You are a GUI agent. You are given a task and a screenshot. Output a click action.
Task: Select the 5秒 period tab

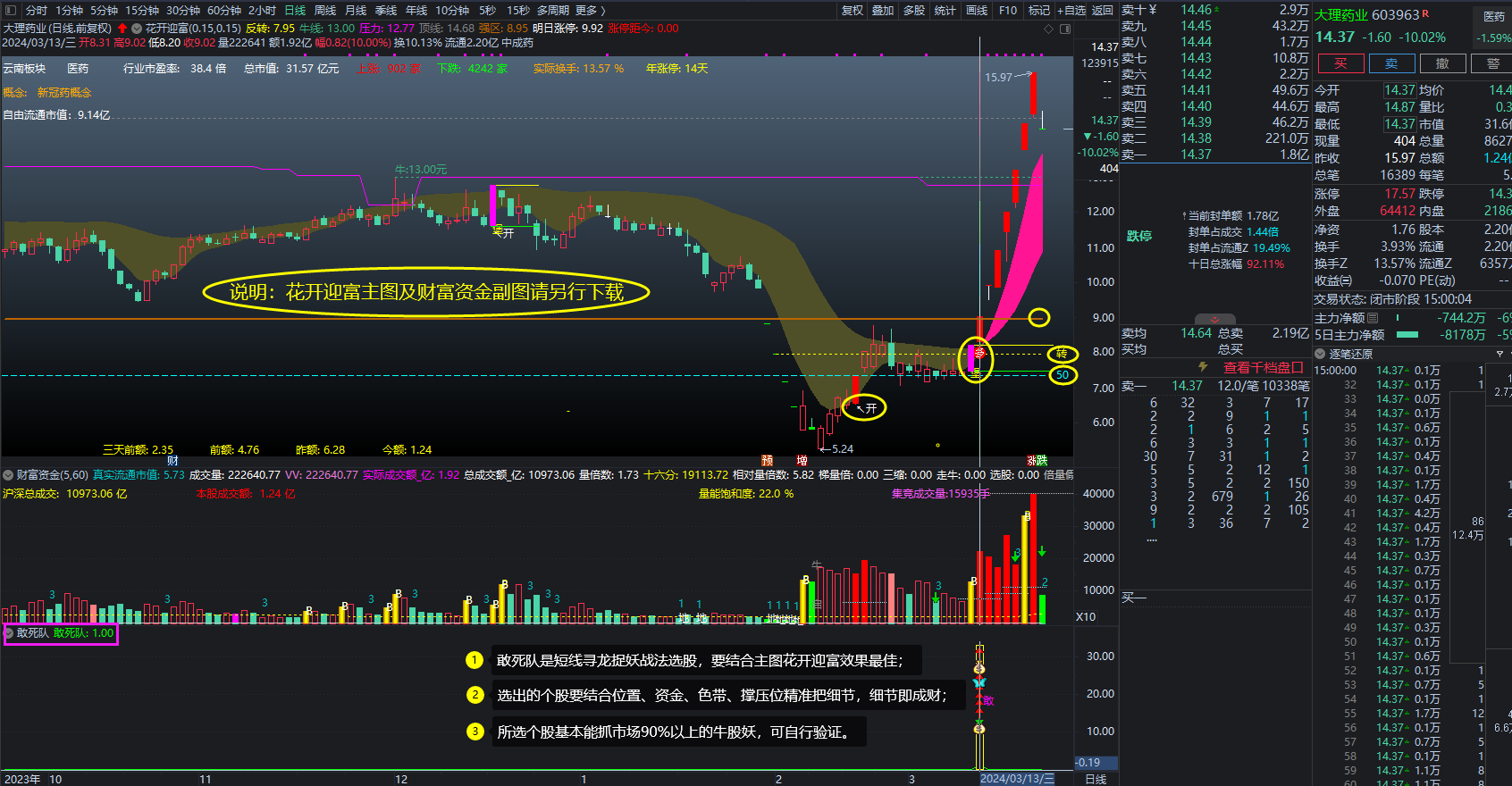487,10
